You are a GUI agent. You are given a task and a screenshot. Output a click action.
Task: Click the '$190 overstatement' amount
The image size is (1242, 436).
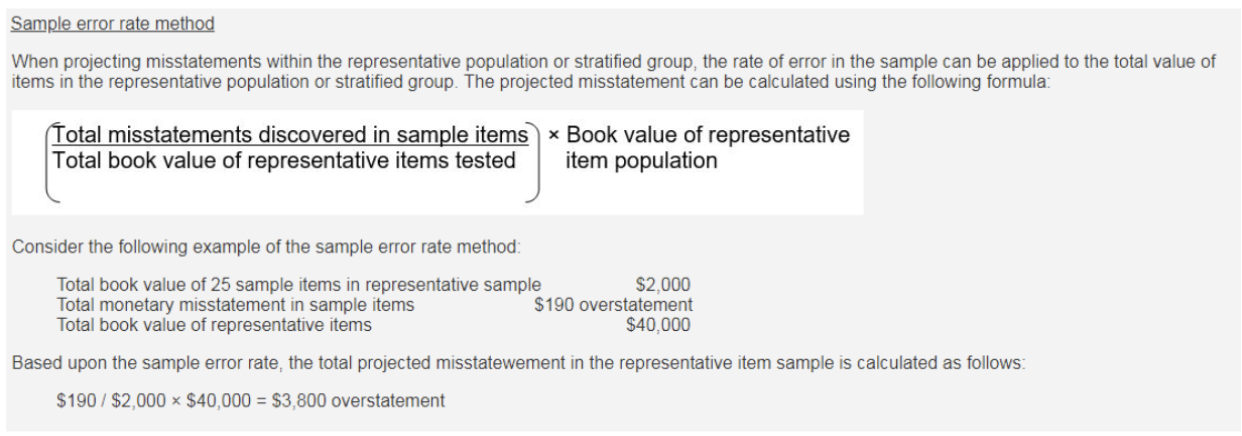613,305
